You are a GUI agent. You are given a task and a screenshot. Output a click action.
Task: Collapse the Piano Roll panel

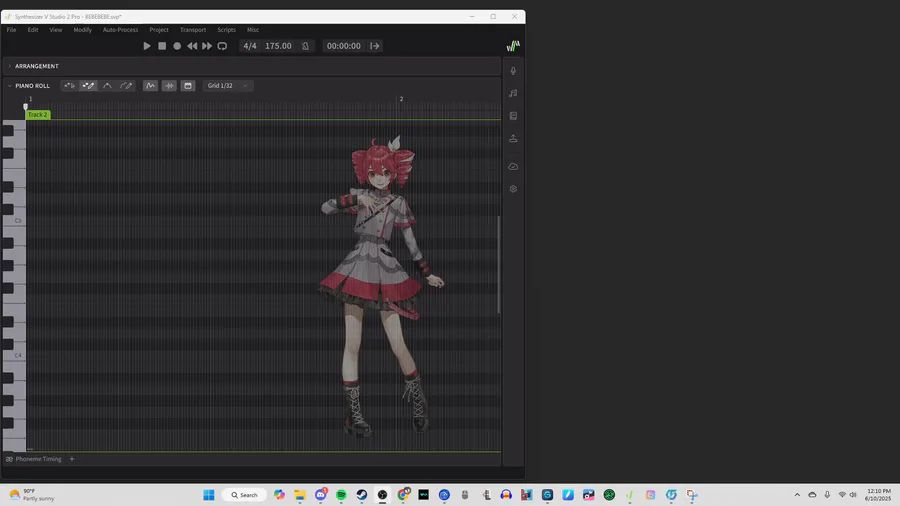tap(10, 85)
